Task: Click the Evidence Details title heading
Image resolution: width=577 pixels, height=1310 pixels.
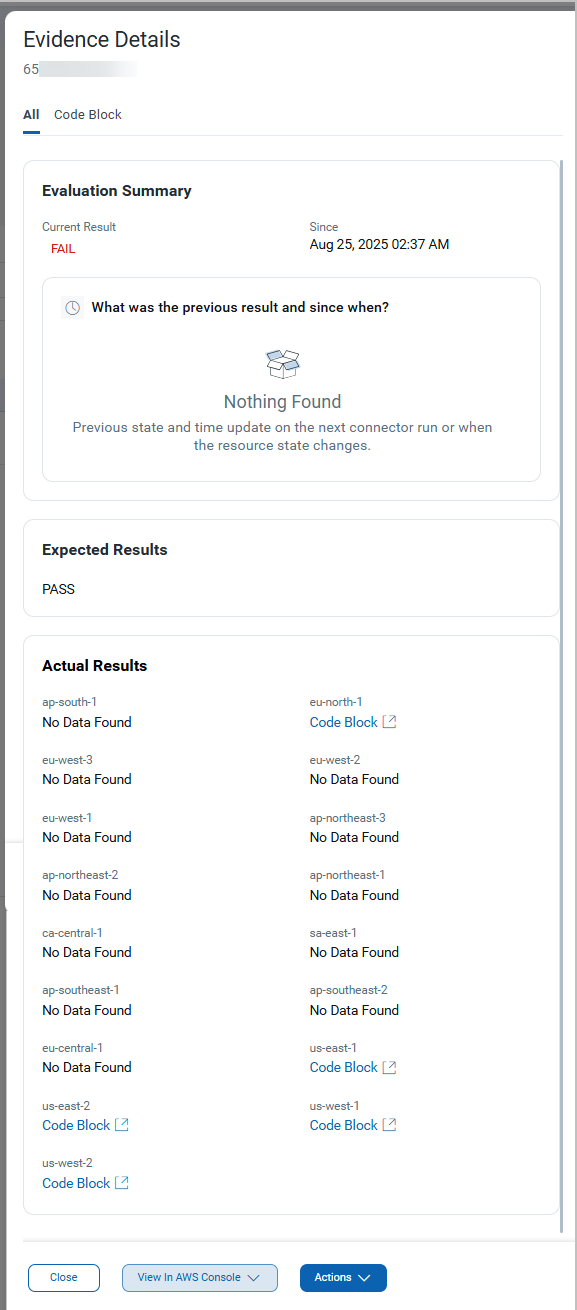Action: (101, 39)
